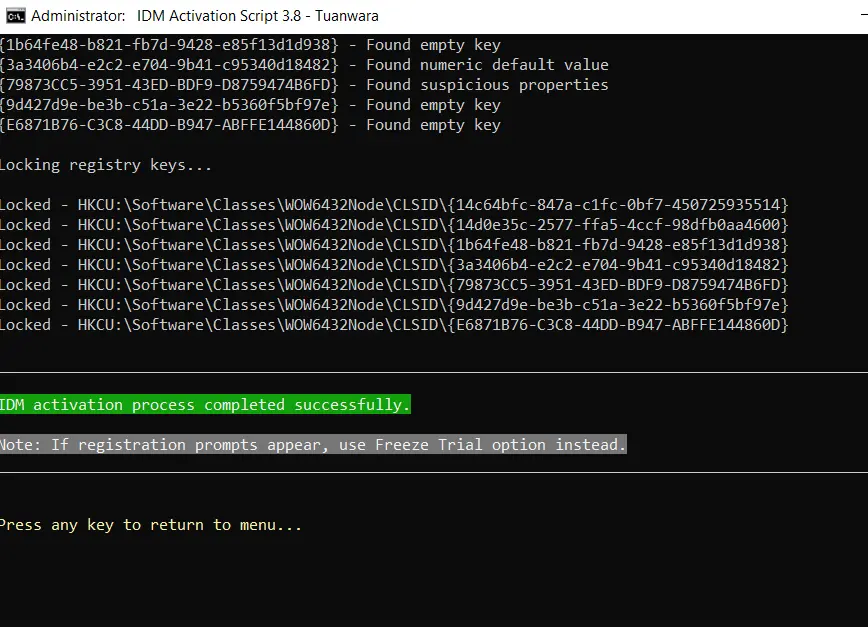Click the Locked line ending e85f13d1d938

pyautogui.click(x=394, y=245)
